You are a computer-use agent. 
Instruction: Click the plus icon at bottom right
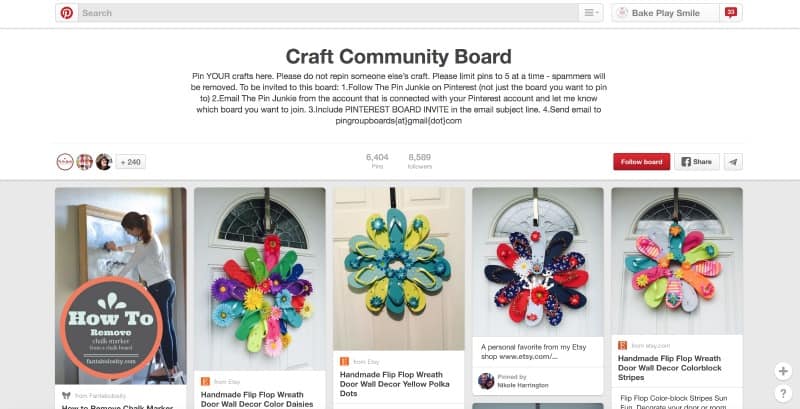783,371
